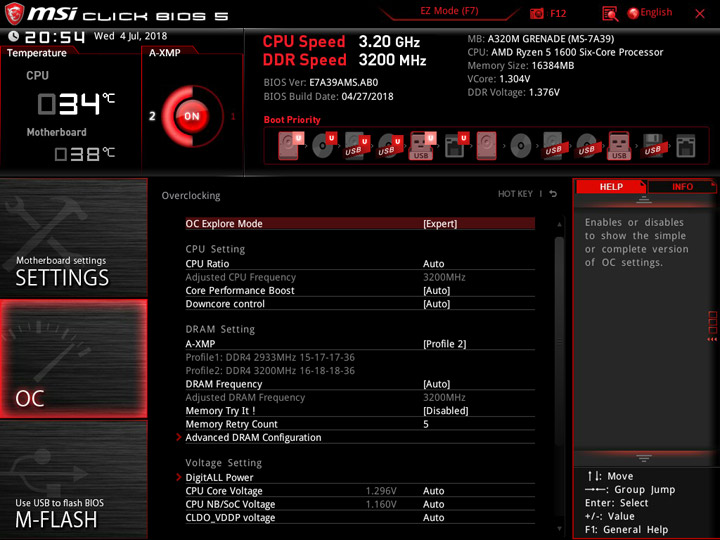The width and height of the screenshot is (720, 540).
Task: Change A-XMP [Profile 2] setting
Action: pos(360,343)
